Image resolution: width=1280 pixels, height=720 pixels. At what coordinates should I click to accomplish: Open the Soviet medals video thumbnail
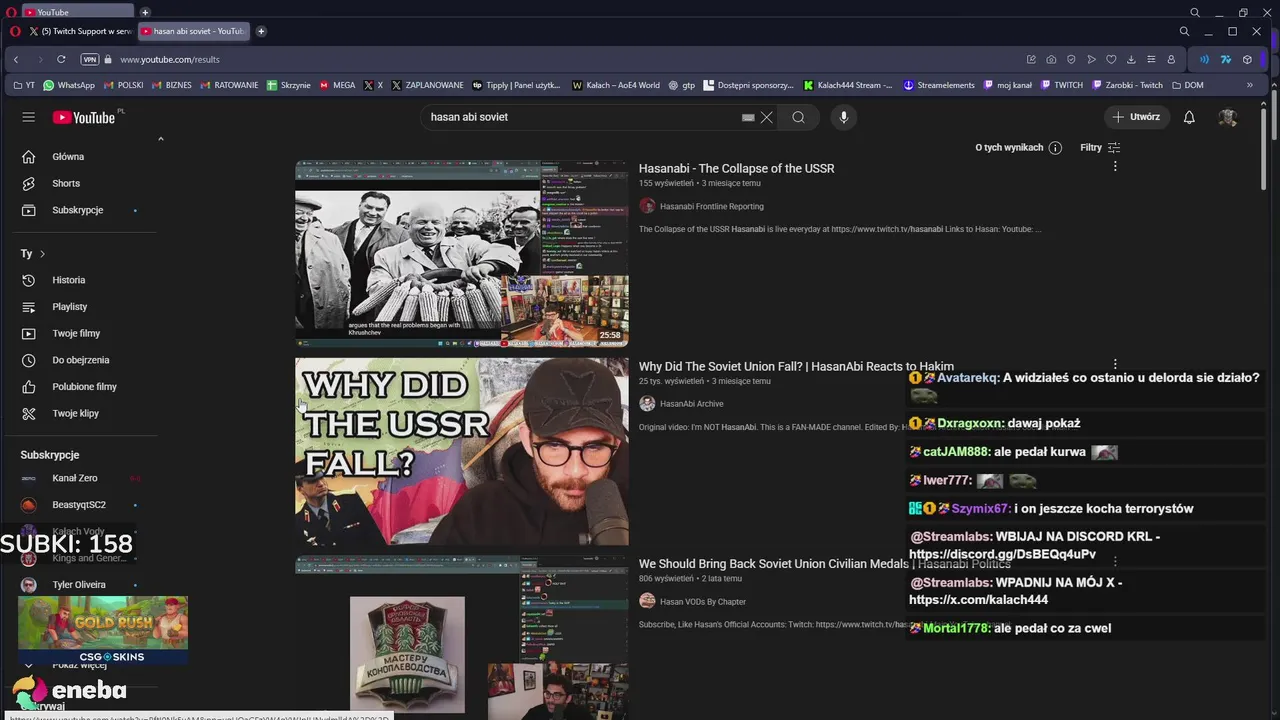pos(462,637)
